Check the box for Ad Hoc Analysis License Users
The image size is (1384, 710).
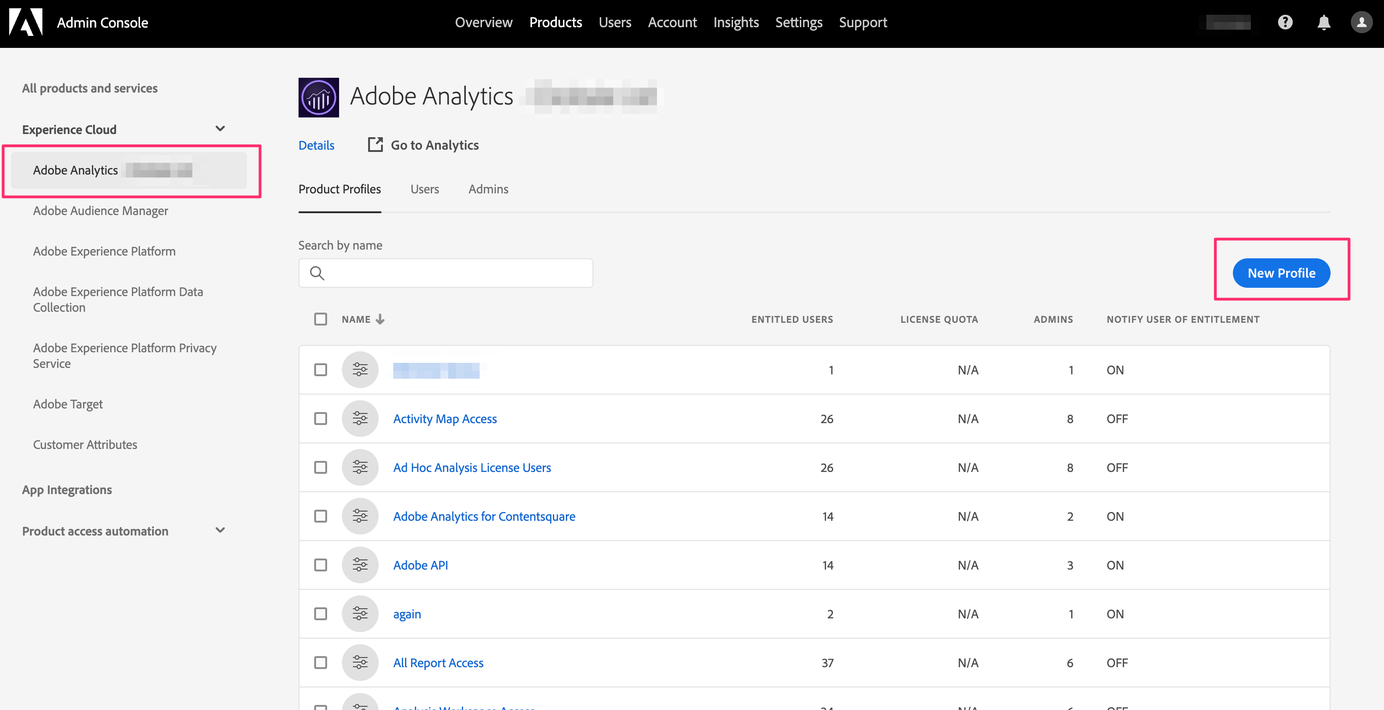click(x=321, y=468)
